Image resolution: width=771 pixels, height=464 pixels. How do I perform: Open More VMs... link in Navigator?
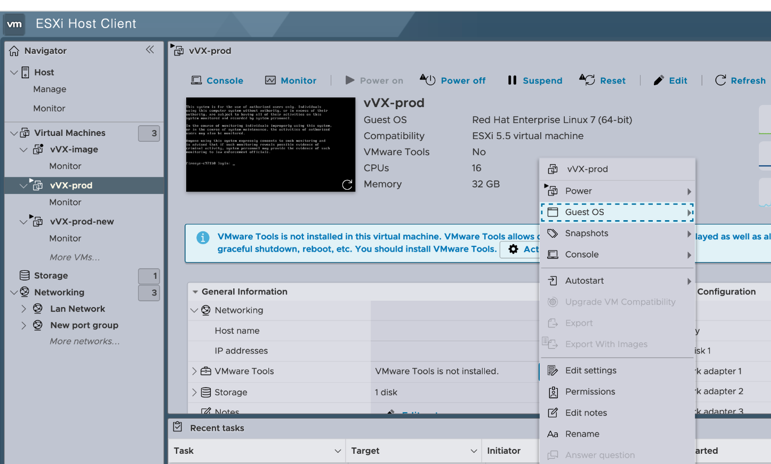click(x=75, y=258)
